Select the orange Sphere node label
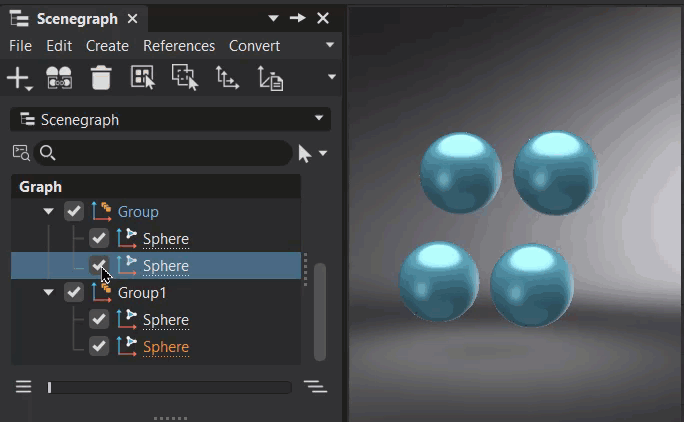Viewport: 684px width, 422px height. point(166,347)
